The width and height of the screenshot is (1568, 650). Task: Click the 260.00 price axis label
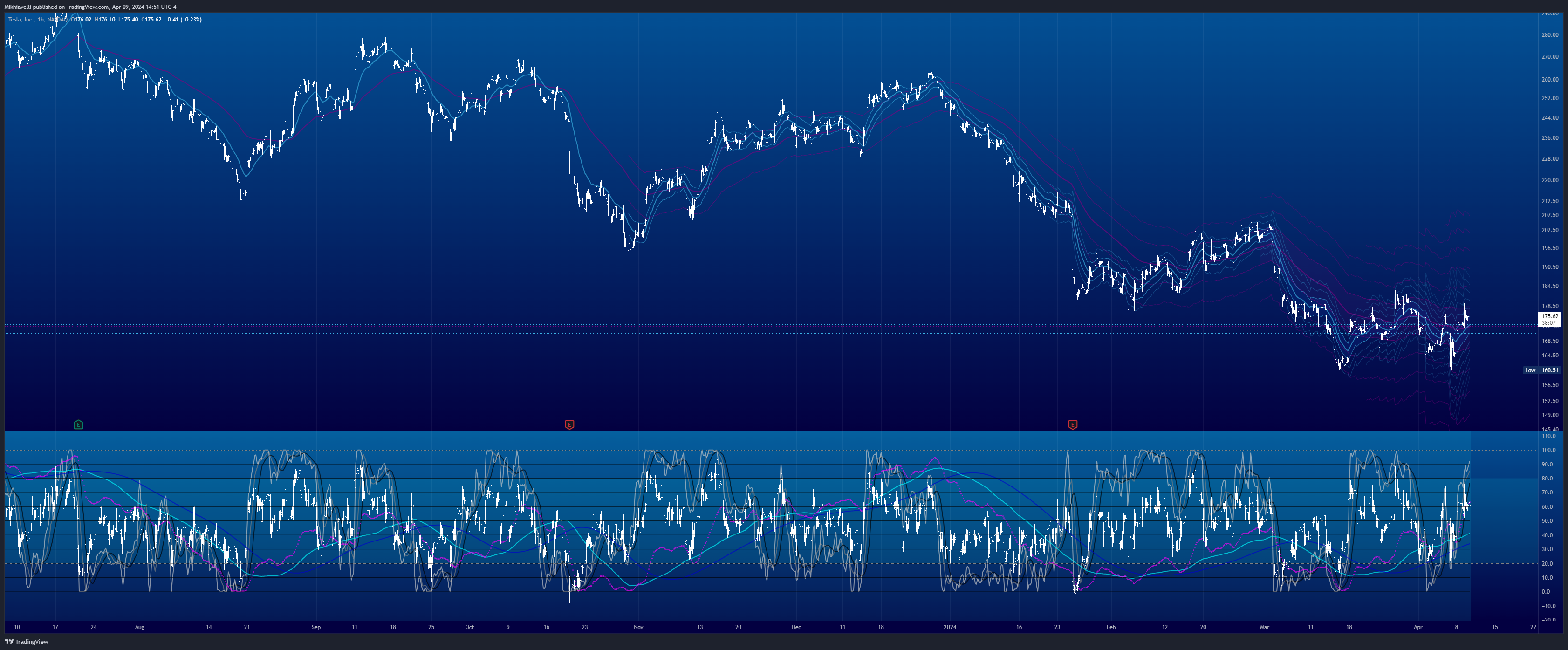(x=1550, y=79)
